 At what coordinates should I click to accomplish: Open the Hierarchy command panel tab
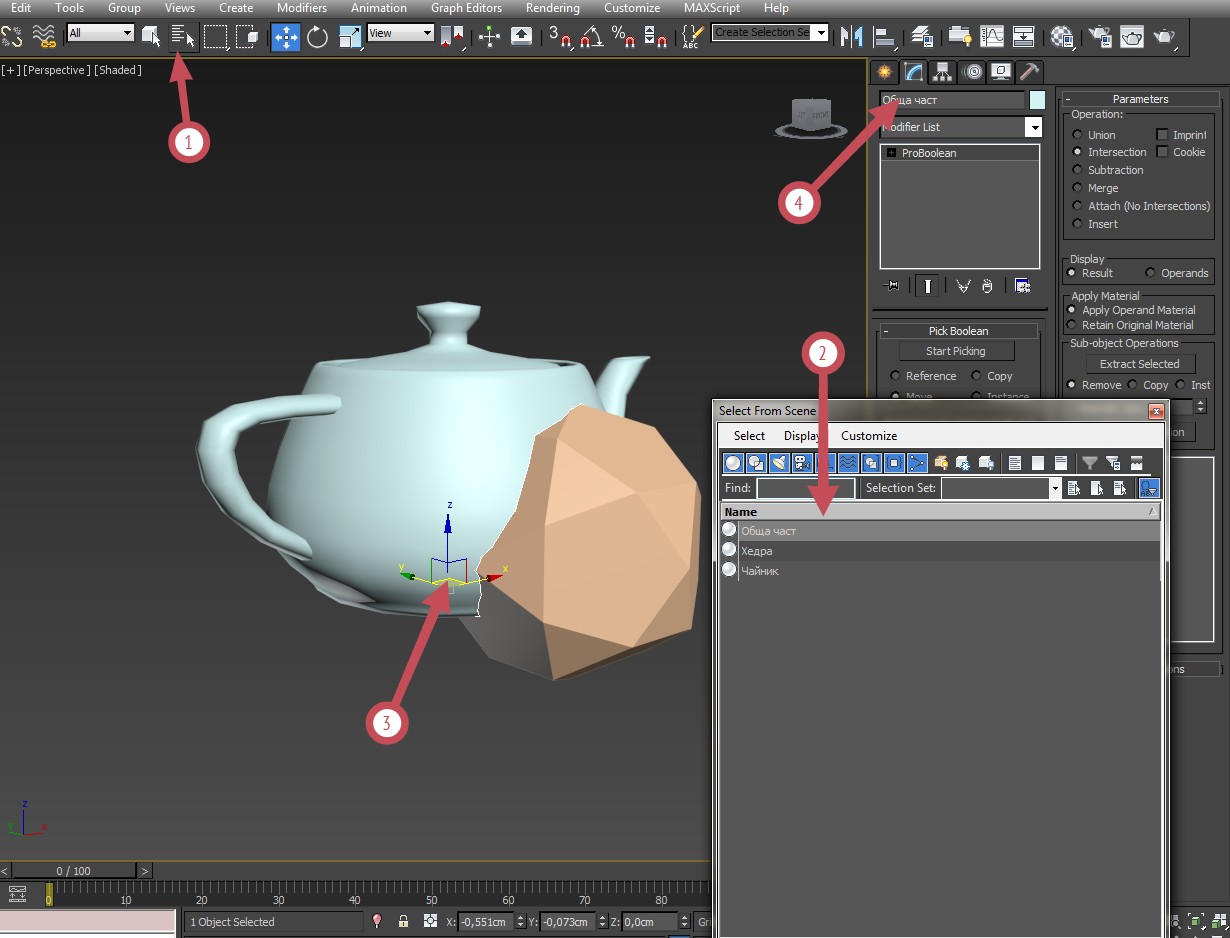pyautogui.click(x=942, y=71)
